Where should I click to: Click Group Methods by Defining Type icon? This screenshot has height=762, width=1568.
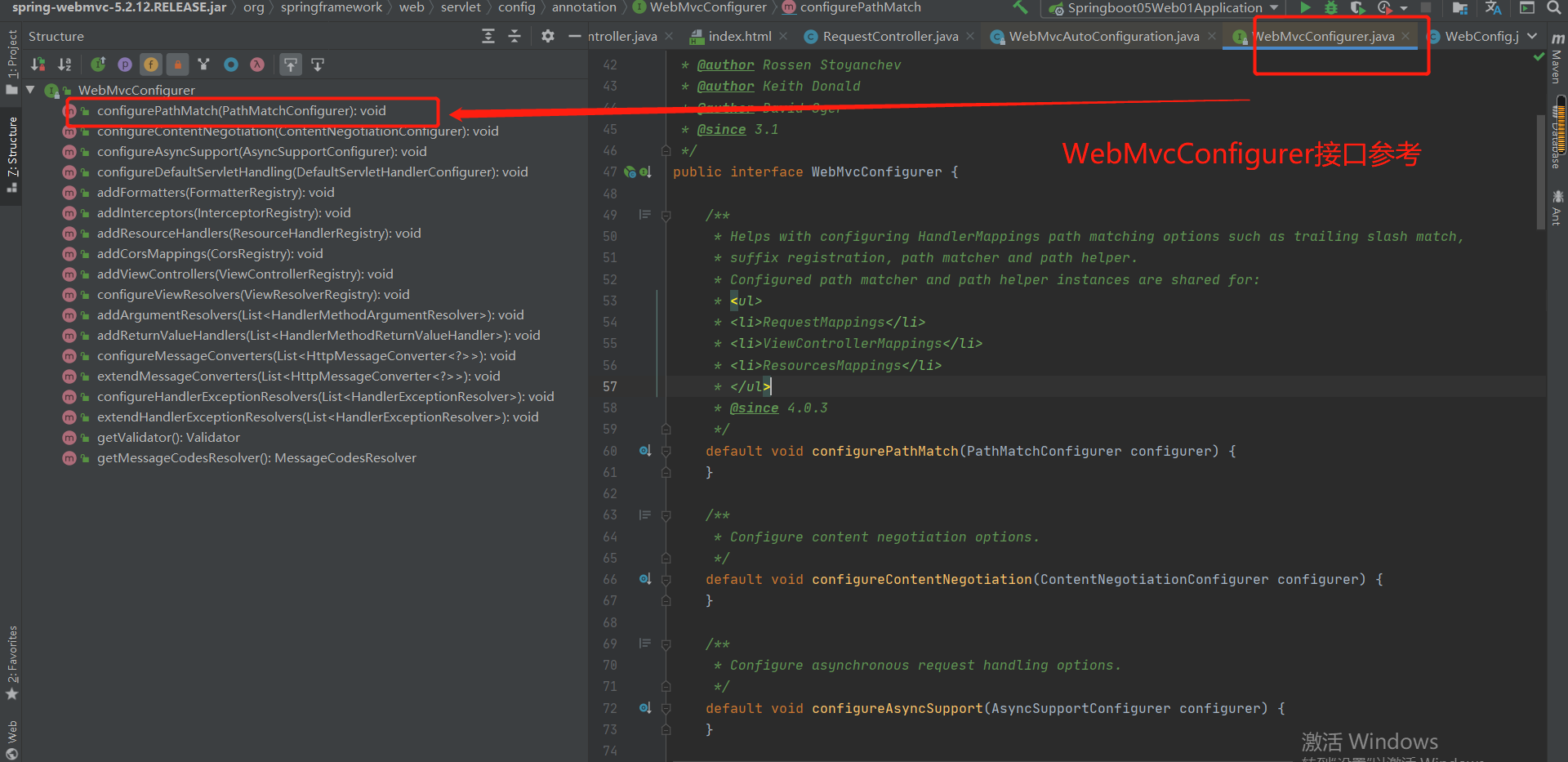click(x=203, y=65)
